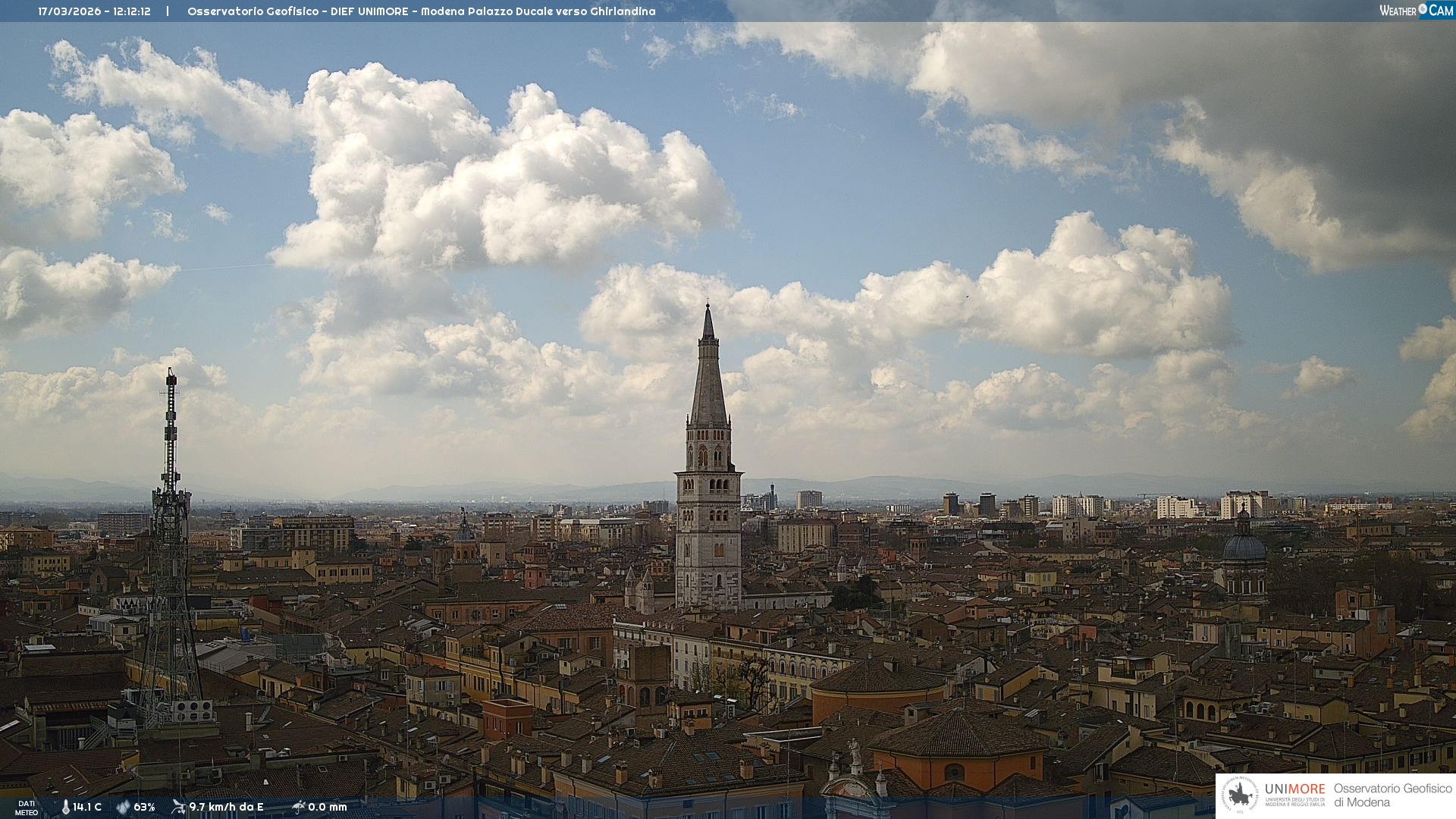
Task: Click the thermometer temperature icon
Action: [66, 807]
